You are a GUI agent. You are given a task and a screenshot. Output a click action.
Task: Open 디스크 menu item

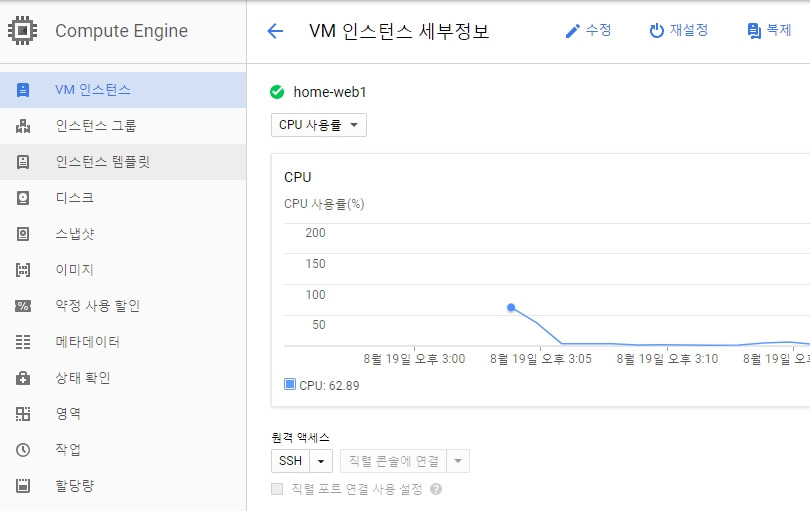[x=123, y=198]
